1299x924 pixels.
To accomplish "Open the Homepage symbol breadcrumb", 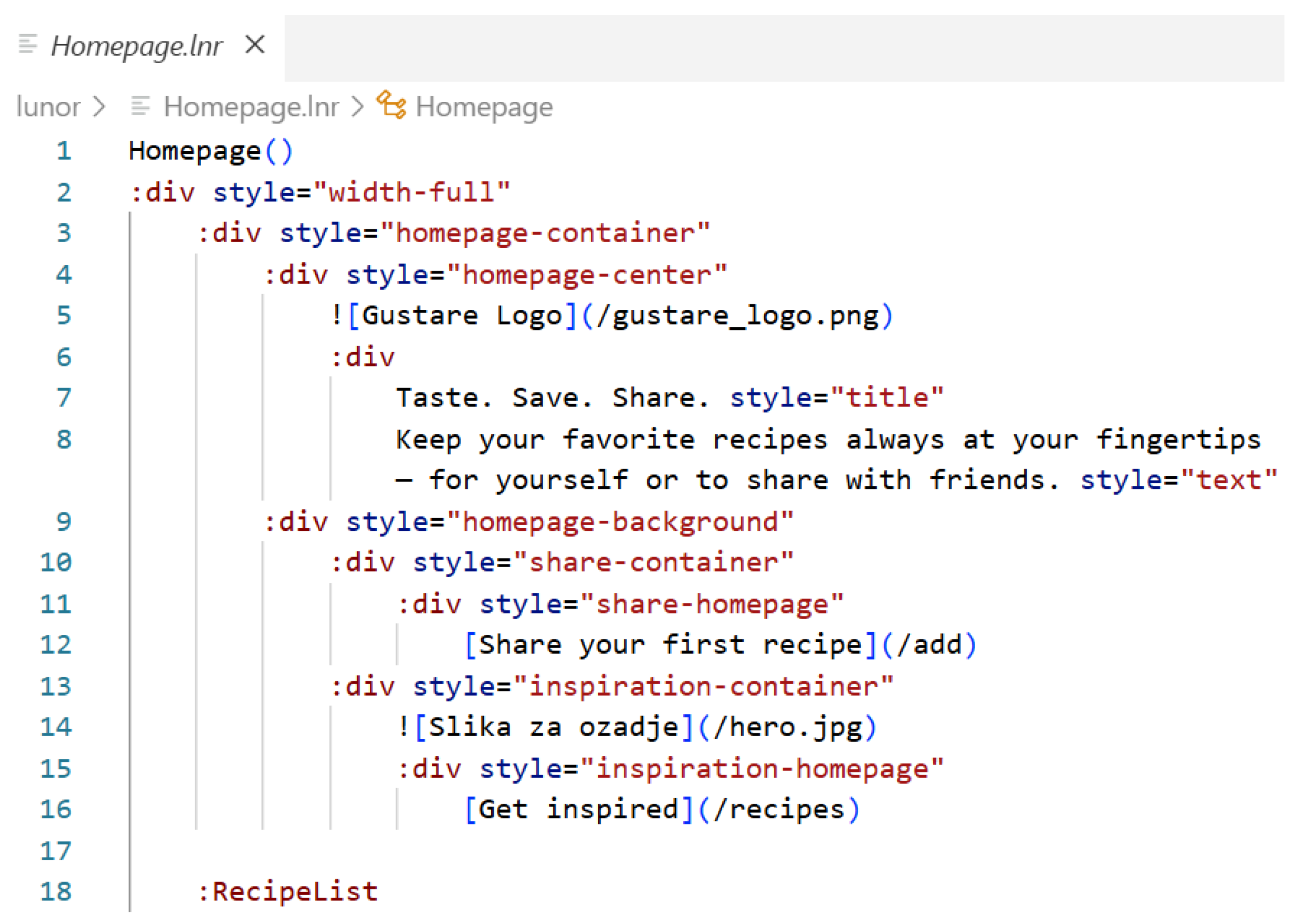I will (484, 107).
